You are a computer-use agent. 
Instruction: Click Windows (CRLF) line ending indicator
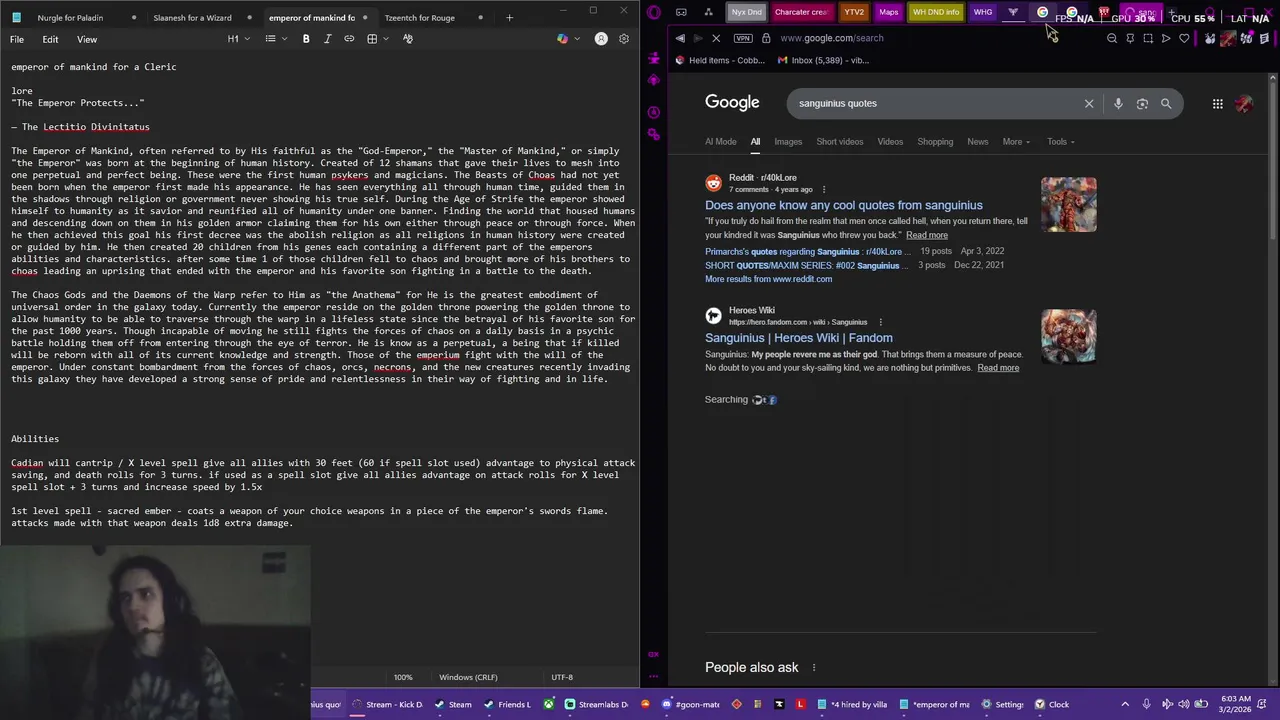point(468,677)
